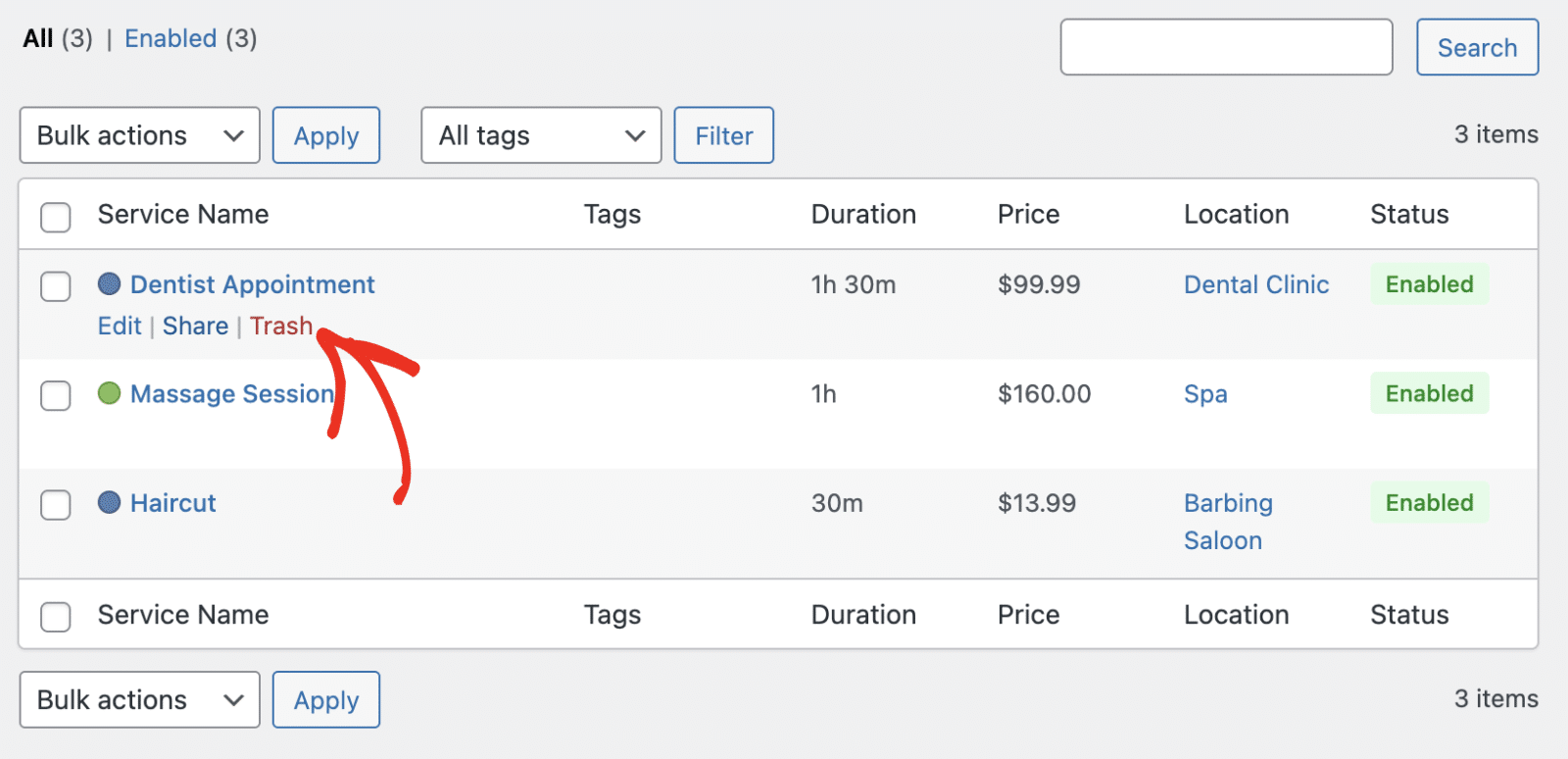The width and height of the screenshot is (1568, 759).
Task: Click the green color dot beside Massage Session
Action: tap(109, 393)
